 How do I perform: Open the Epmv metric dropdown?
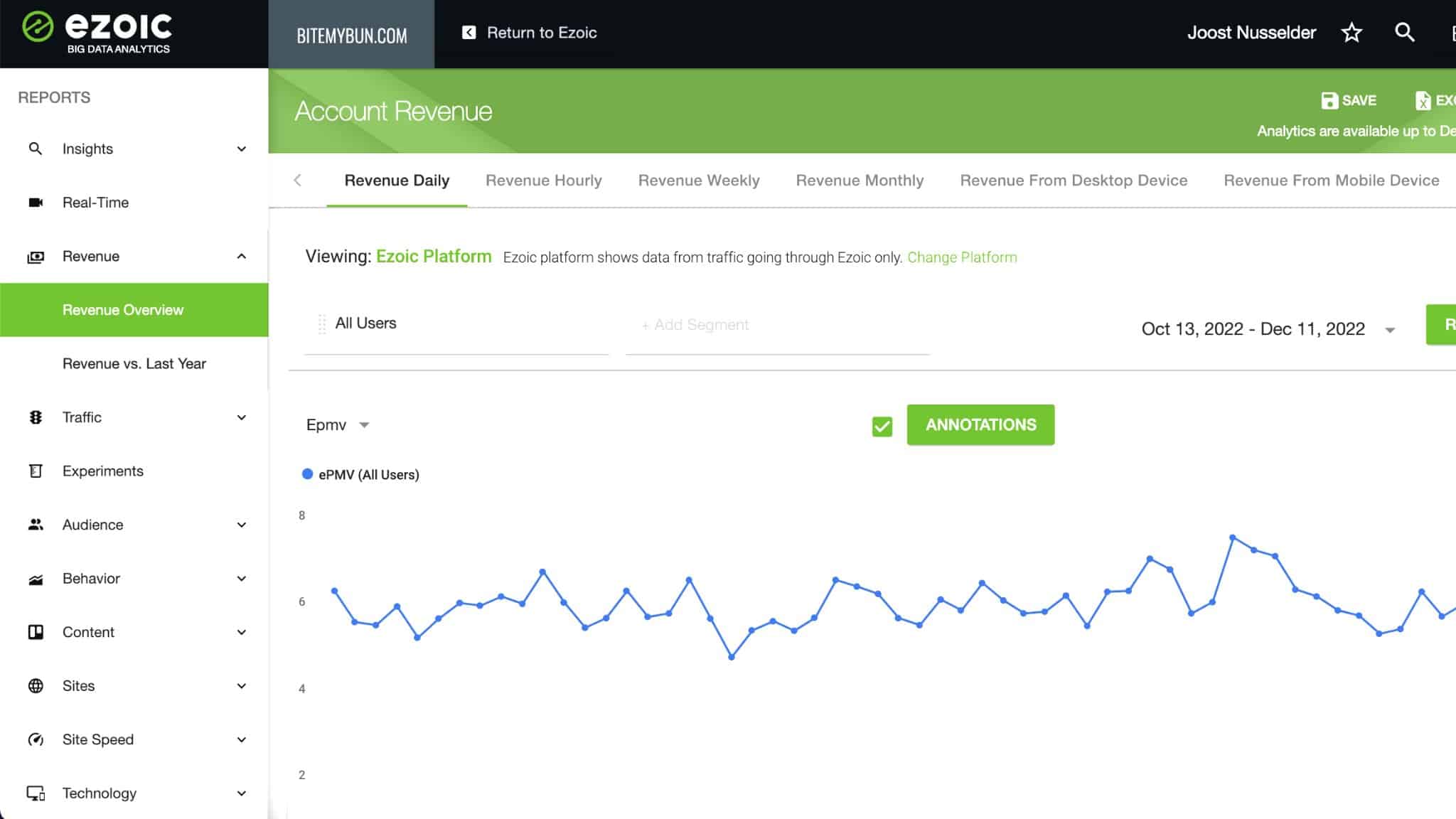[x=338, y=425]
